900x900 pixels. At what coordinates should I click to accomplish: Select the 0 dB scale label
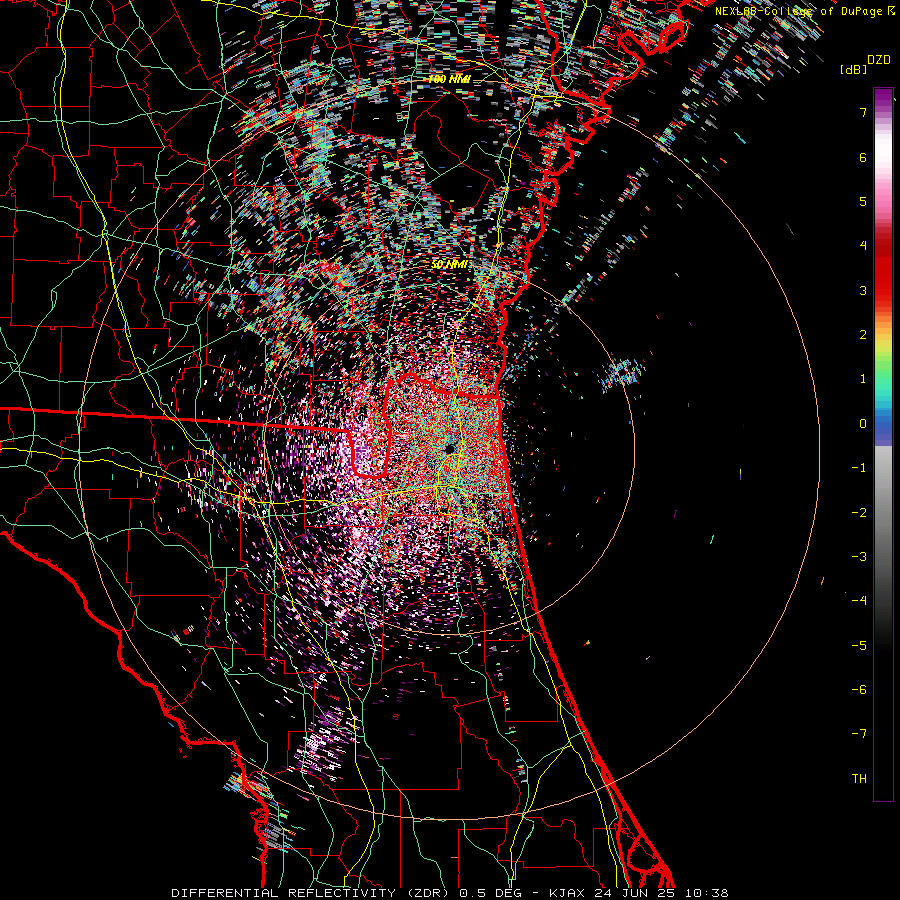(863, 424)
